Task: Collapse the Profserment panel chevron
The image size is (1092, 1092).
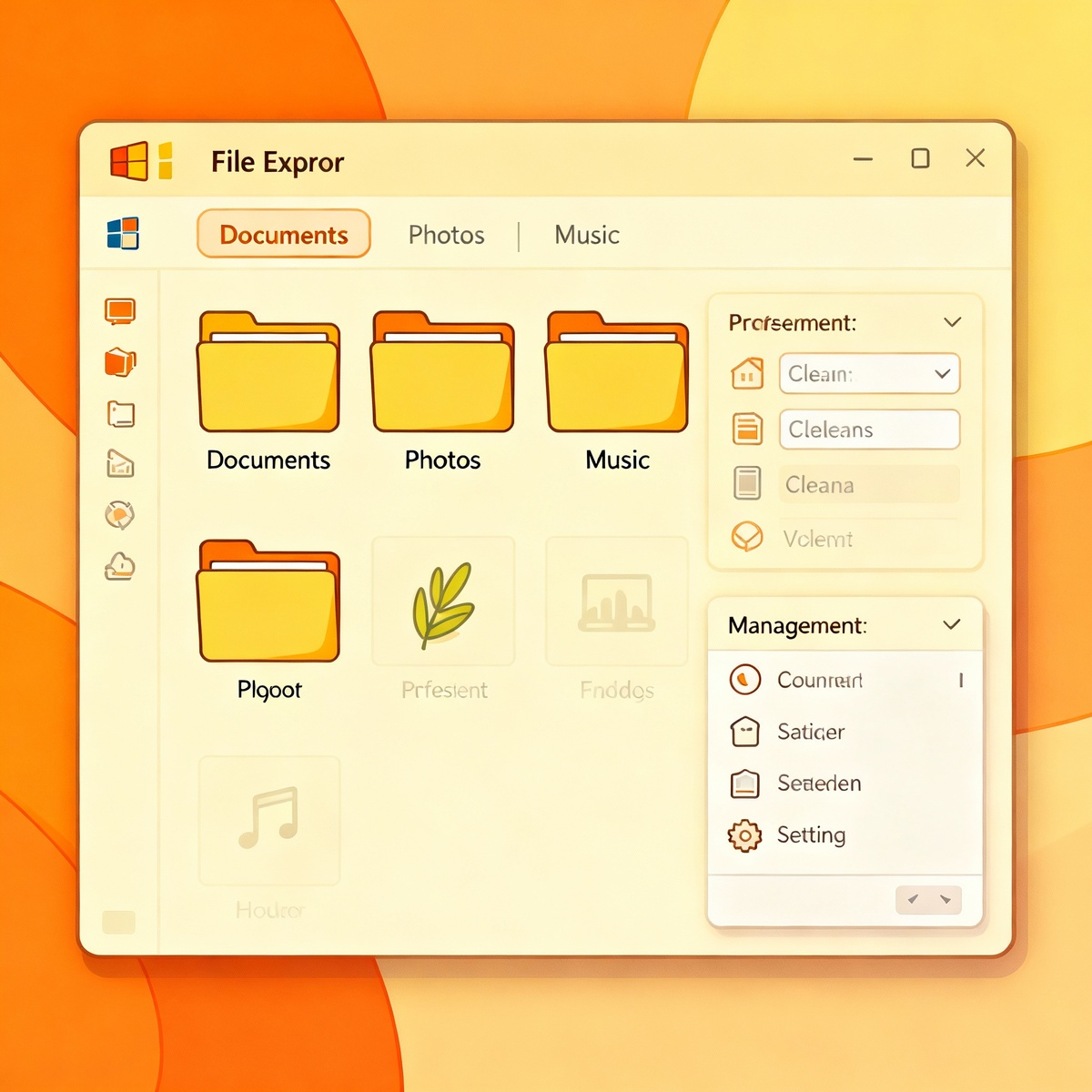Action: click(953, 322)
